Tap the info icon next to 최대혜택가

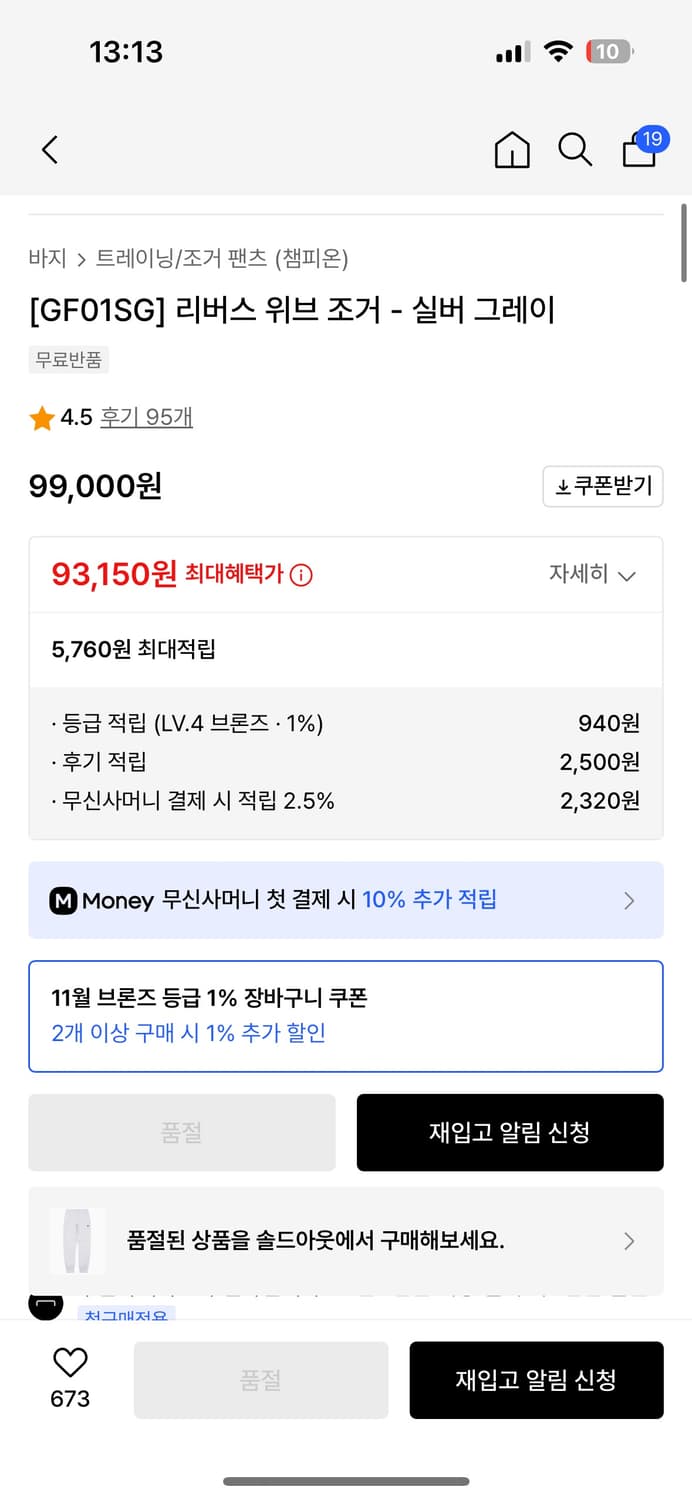pyautogui.click(x=305, y=574)
